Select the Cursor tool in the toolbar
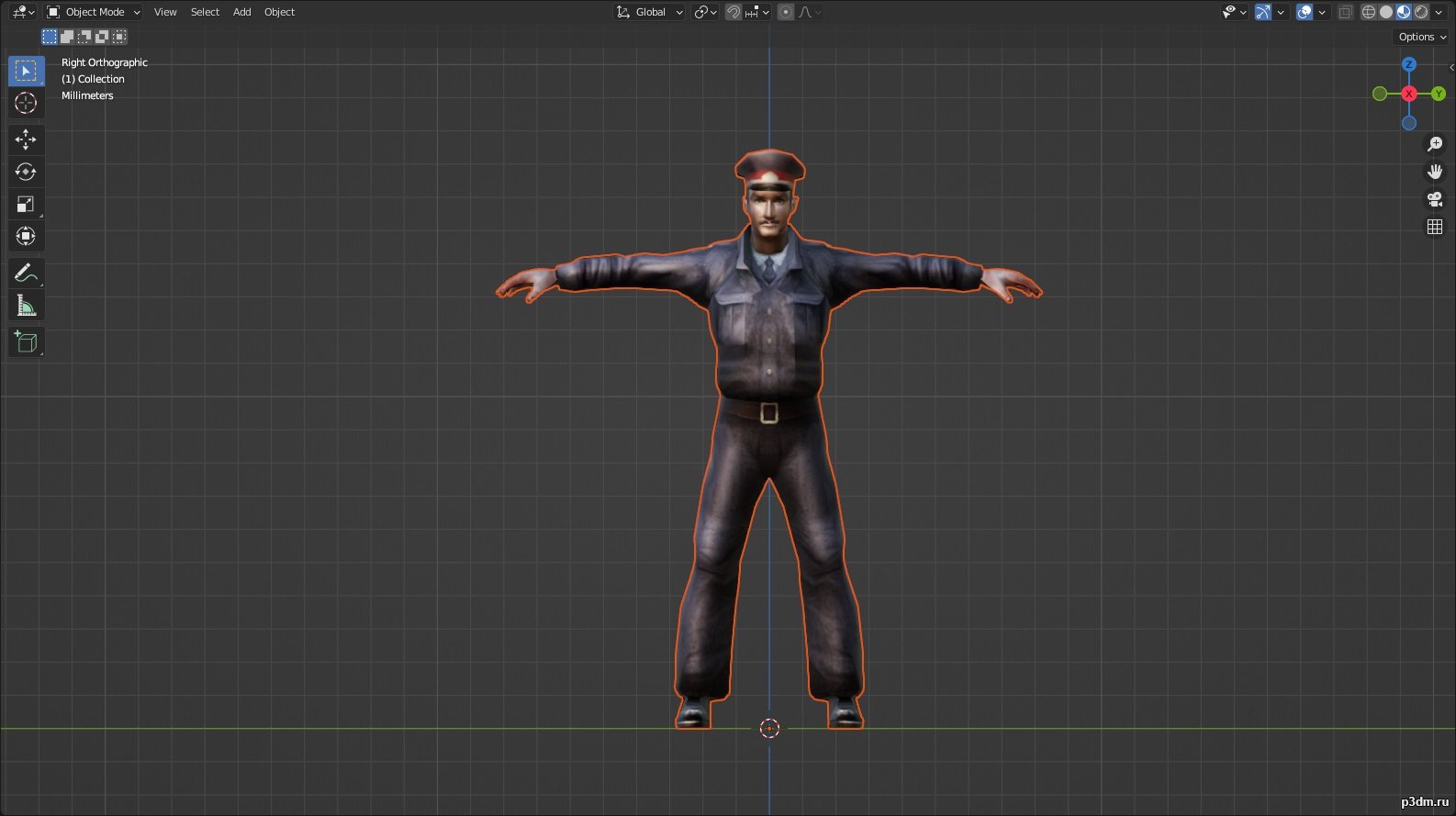Image resolution: width=1456 pixels, height=816 pixels. click(x=26, y=104)
